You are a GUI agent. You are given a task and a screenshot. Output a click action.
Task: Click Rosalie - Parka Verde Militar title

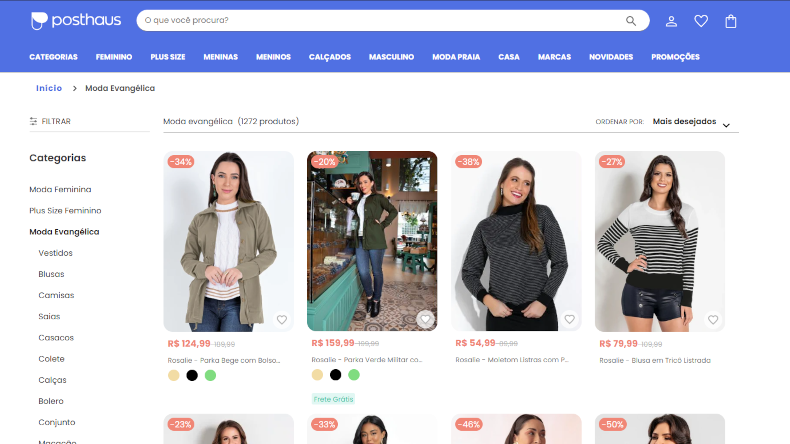[x=367, y=360]
